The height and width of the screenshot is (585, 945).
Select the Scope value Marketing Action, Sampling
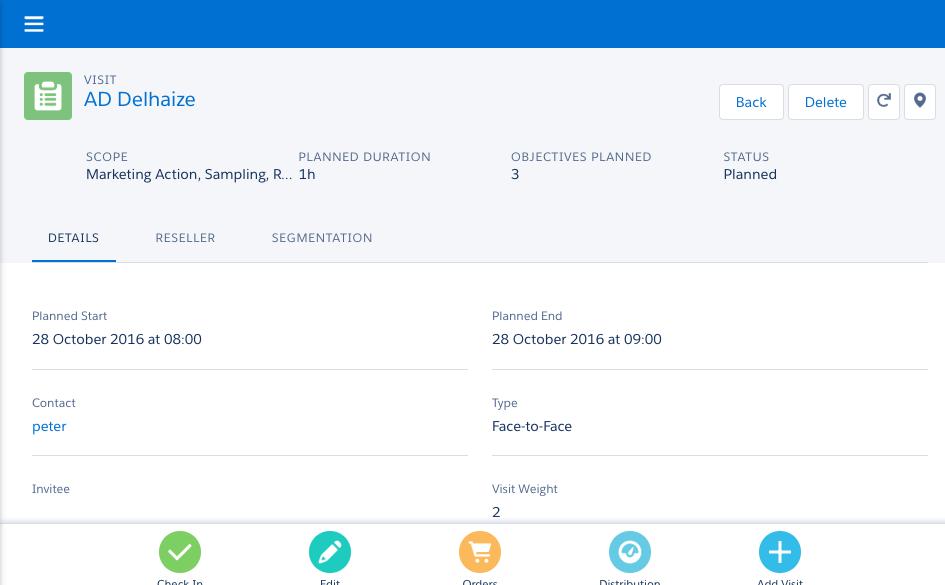coord(189,175)
